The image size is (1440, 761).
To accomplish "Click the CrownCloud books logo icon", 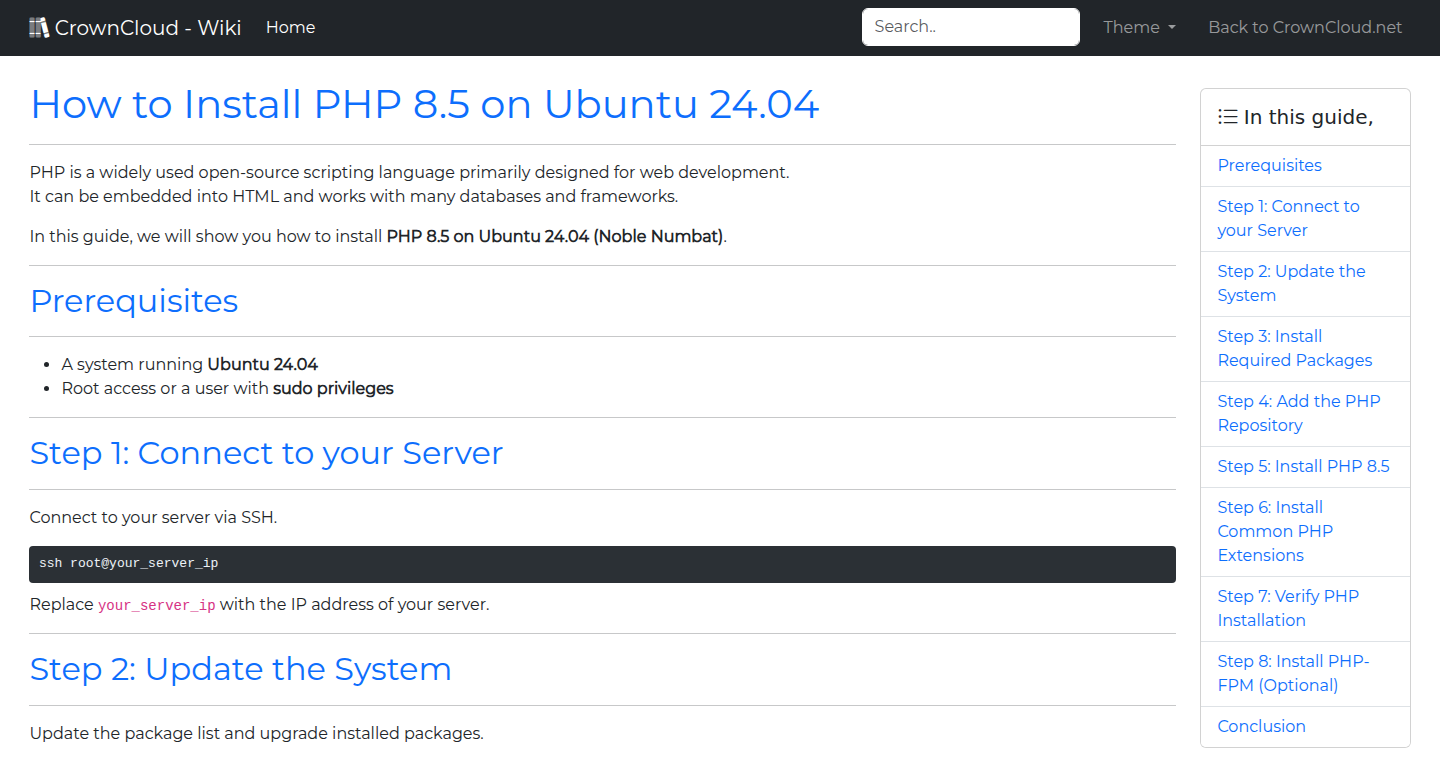I will tap(39, 27).
